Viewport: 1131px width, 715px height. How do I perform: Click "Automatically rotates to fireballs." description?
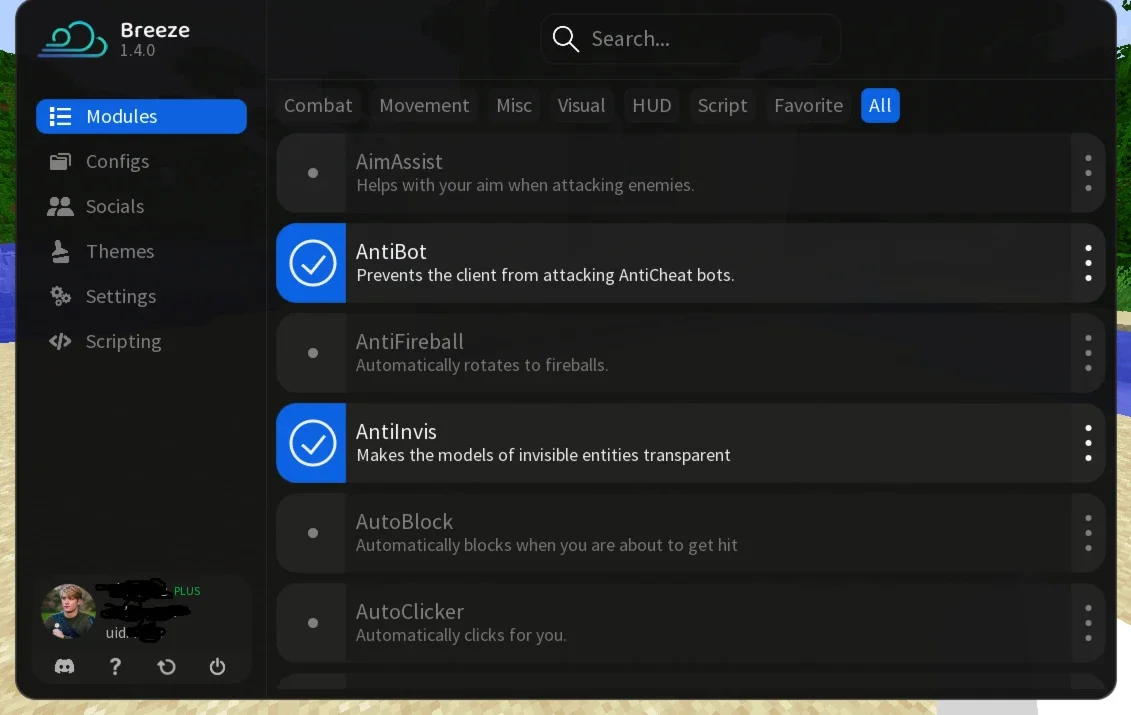(482, 365)
